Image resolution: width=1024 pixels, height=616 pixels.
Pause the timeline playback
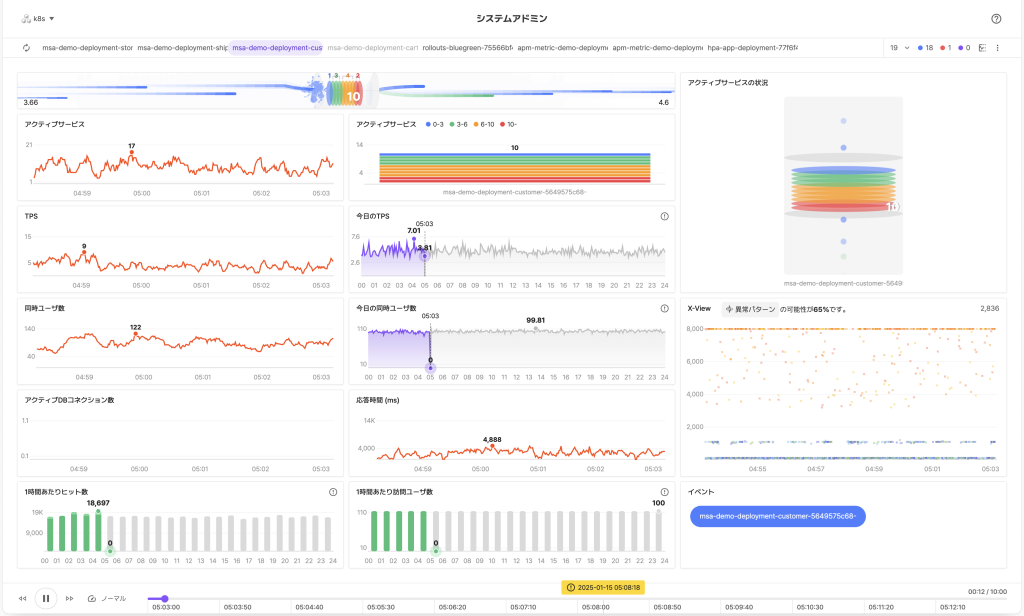point(45,598)
